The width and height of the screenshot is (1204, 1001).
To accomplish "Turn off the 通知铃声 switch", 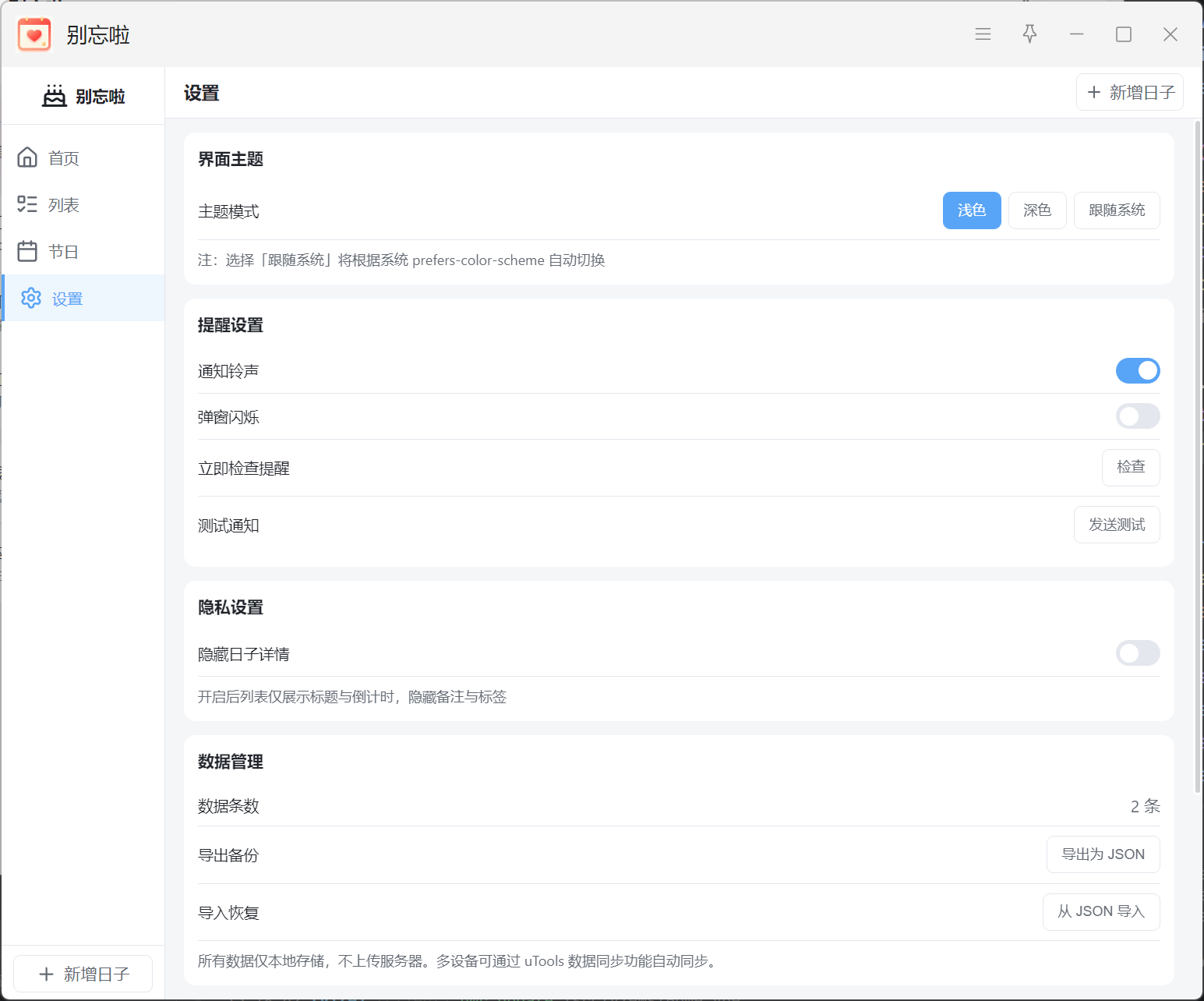I will point(1138,370).
